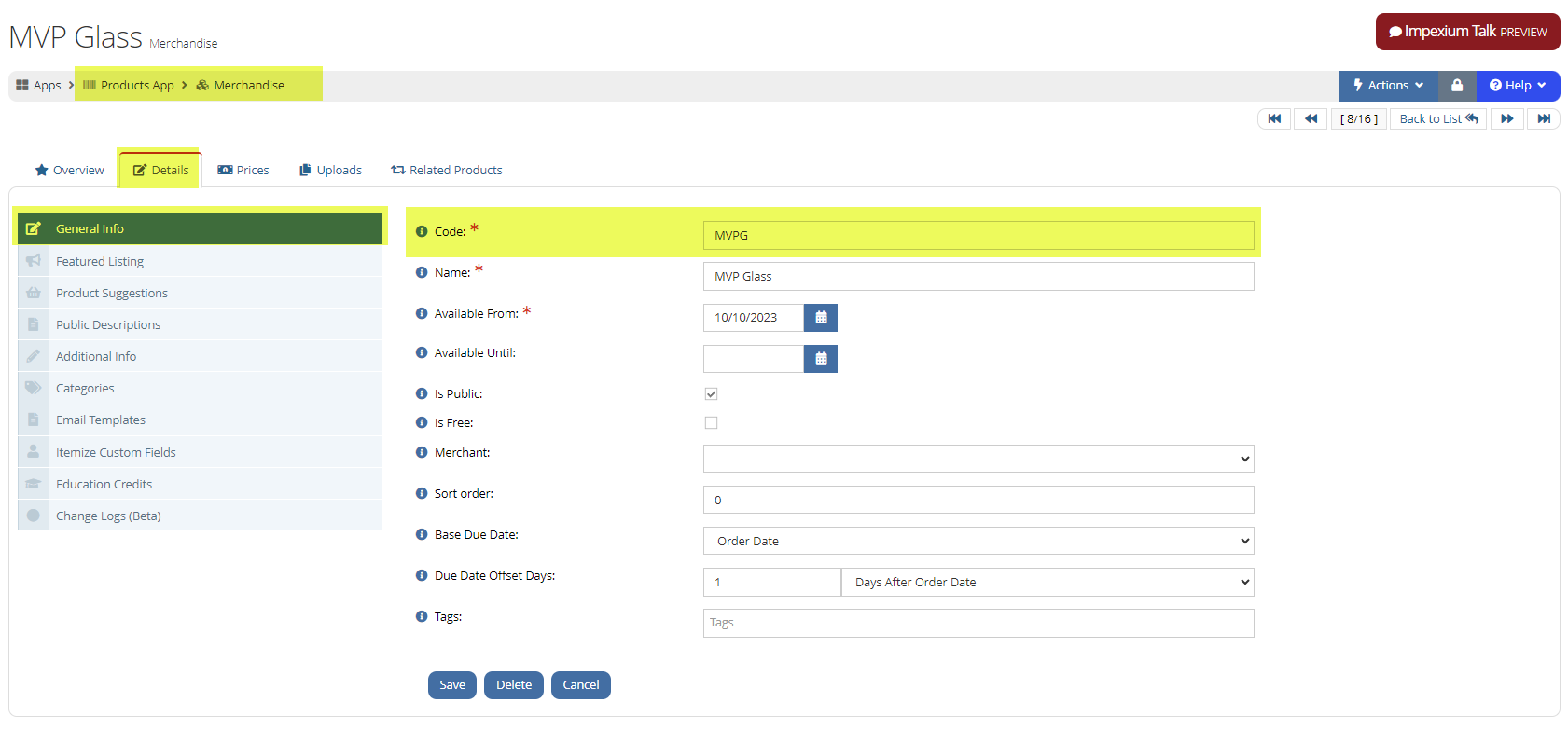Open Available From calendar picker
This screenshot has height=729, width=1568.
(821, 318)
